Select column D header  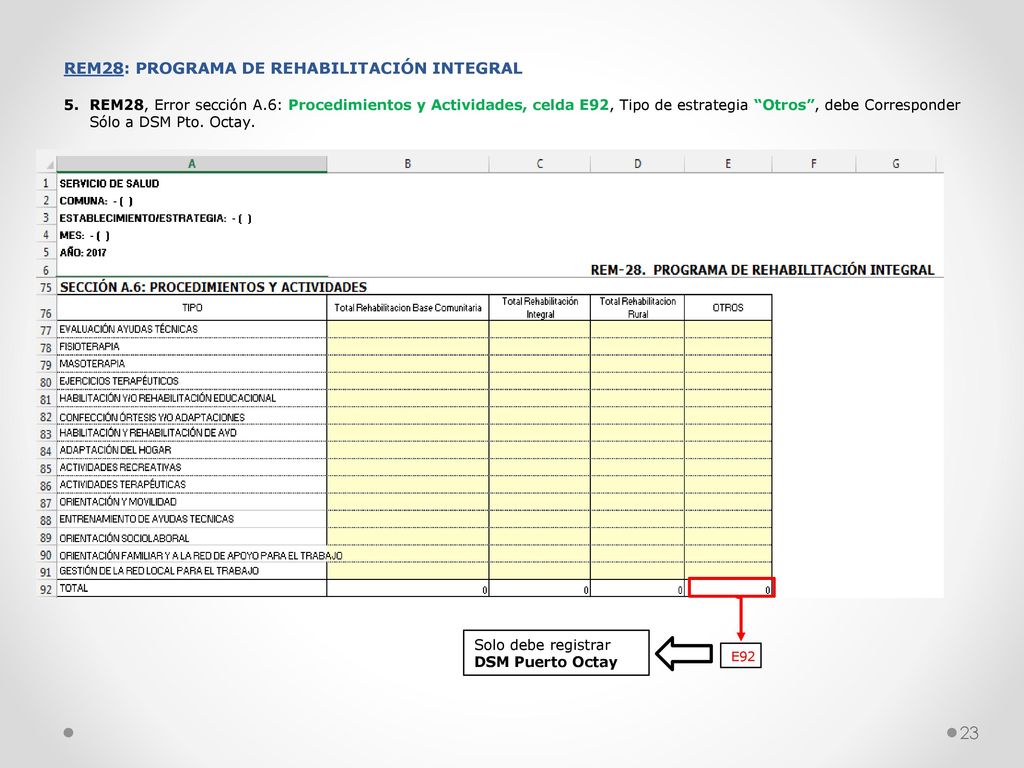pos(637,164)
